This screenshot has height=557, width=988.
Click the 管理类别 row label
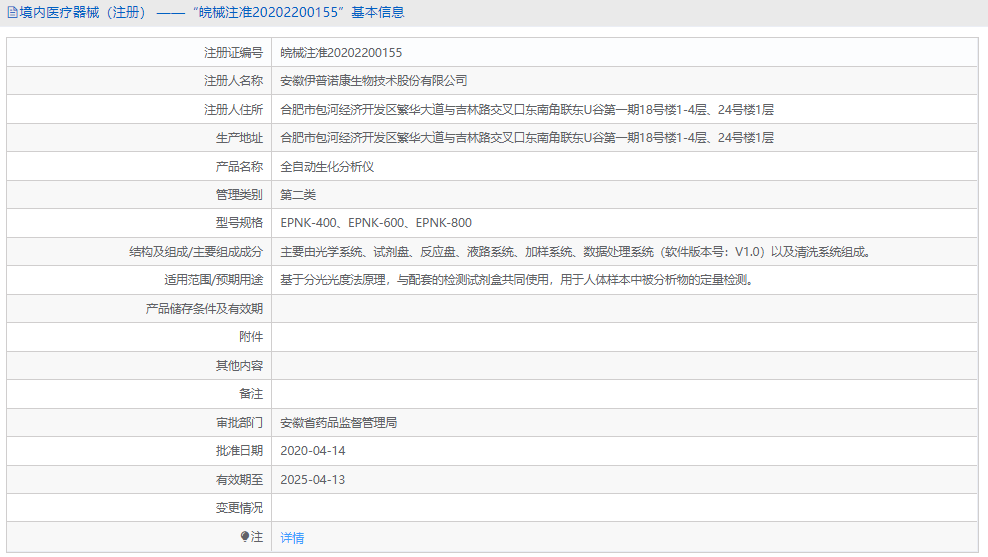[x=239, y=195]
